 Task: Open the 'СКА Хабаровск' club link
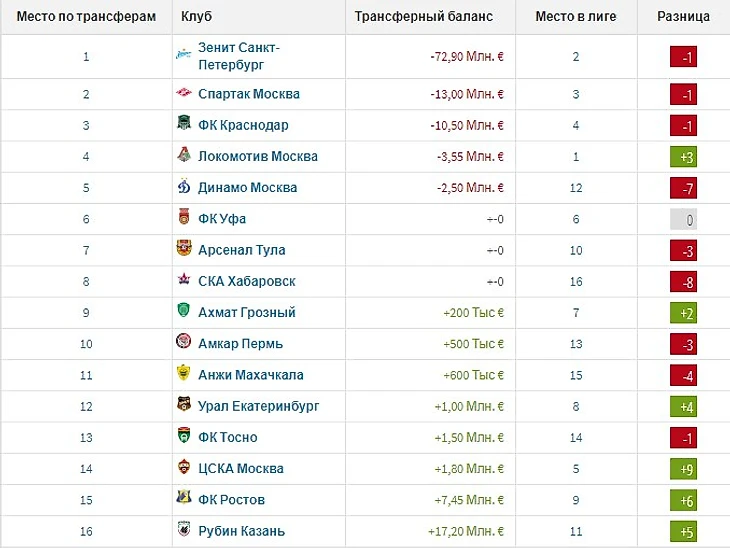(x=247, y=281)
